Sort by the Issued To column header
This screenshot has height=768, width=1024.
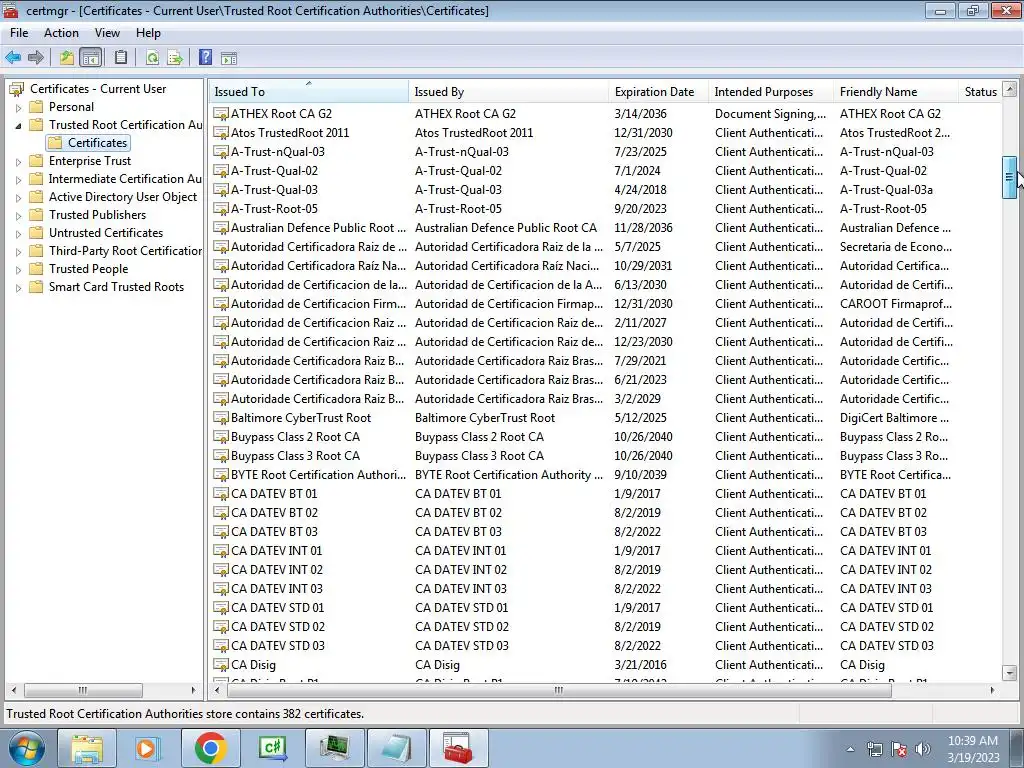(x=309, y=91)
